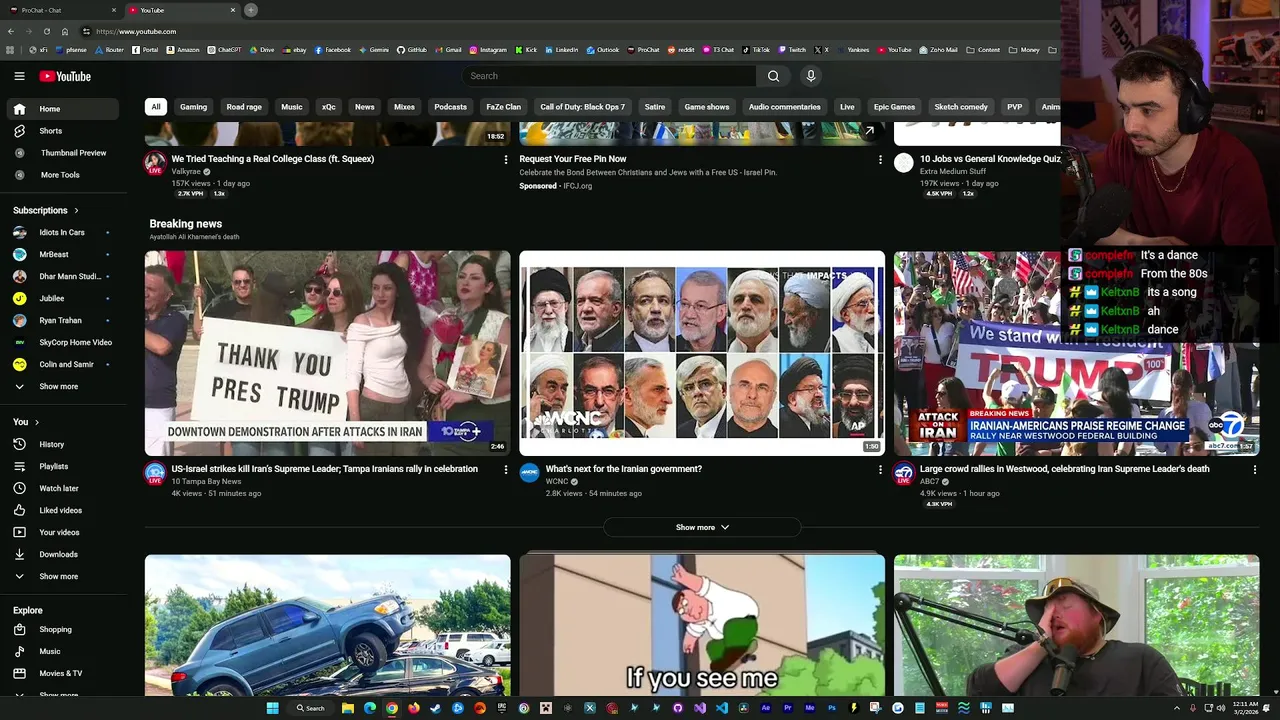Select the Call of Duty: Black Ops 7 chip

point(582,107)
